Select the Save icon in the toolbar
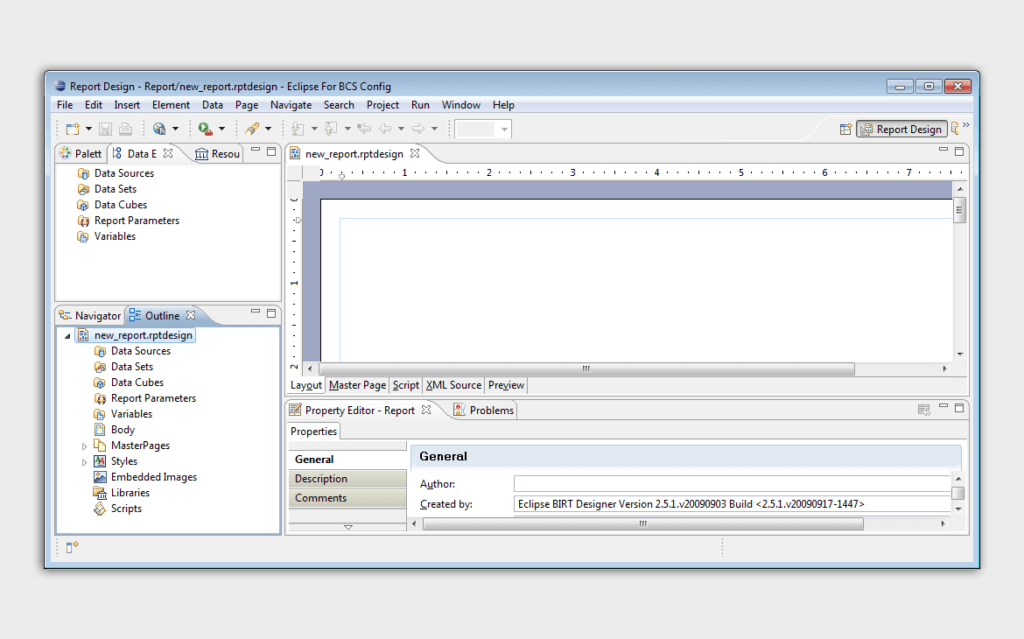The width and height of the screenshot is (1024, 639). [104, 128]
